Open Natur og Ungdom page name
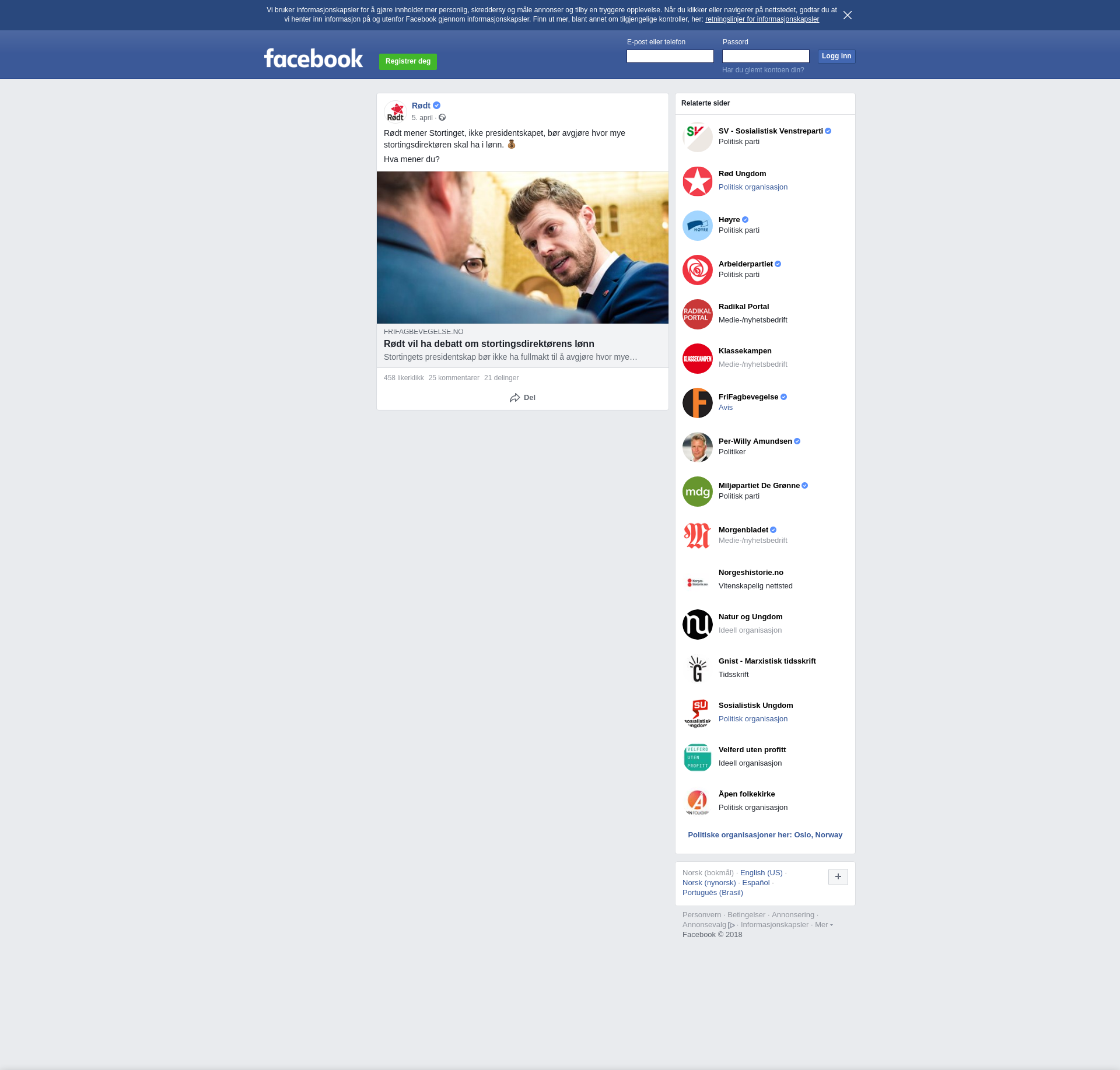The width and height of the screenshot is (1120, 1070). [751, 617]
